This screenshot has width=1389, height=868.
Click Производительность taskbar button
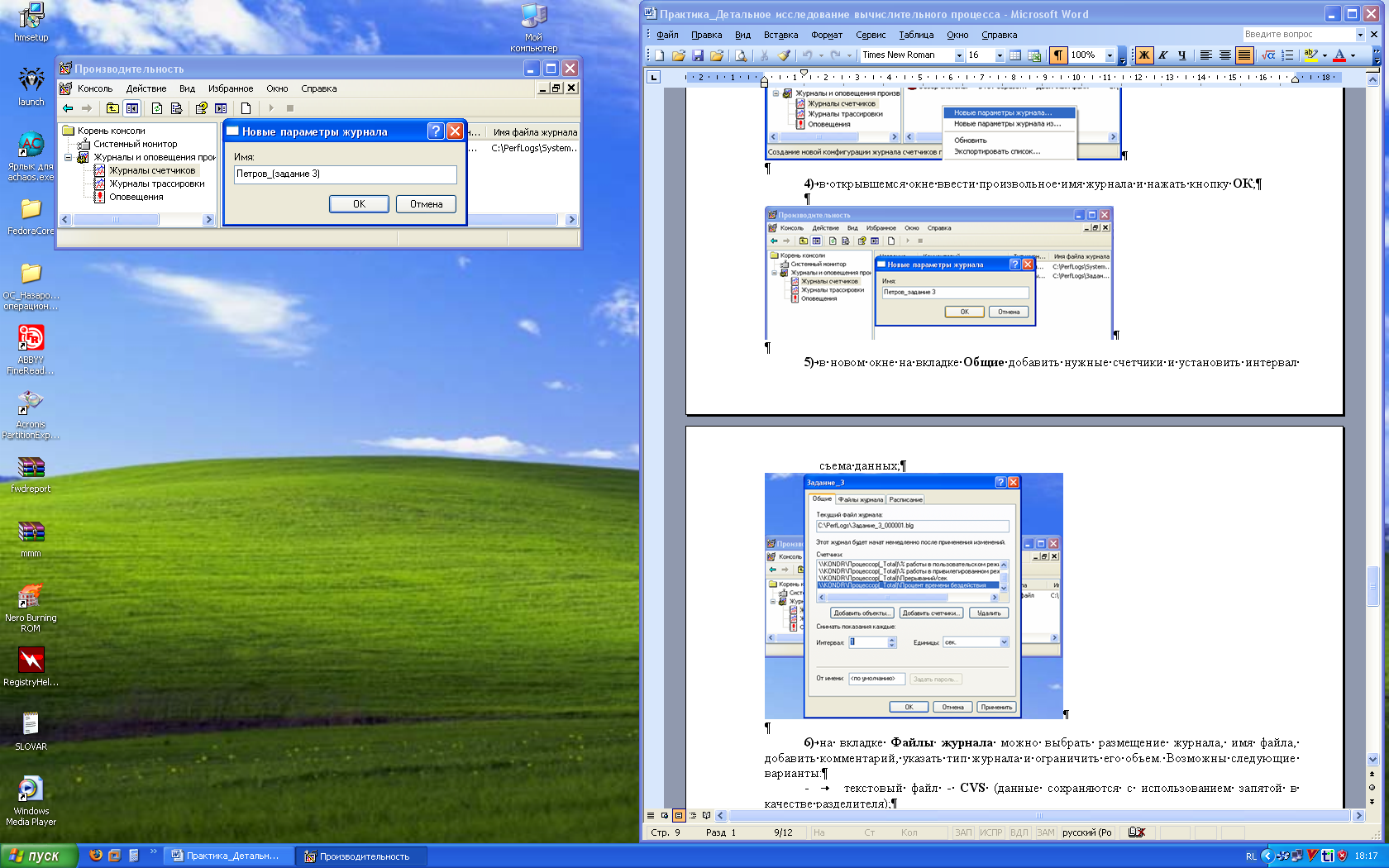pos(362,856)
